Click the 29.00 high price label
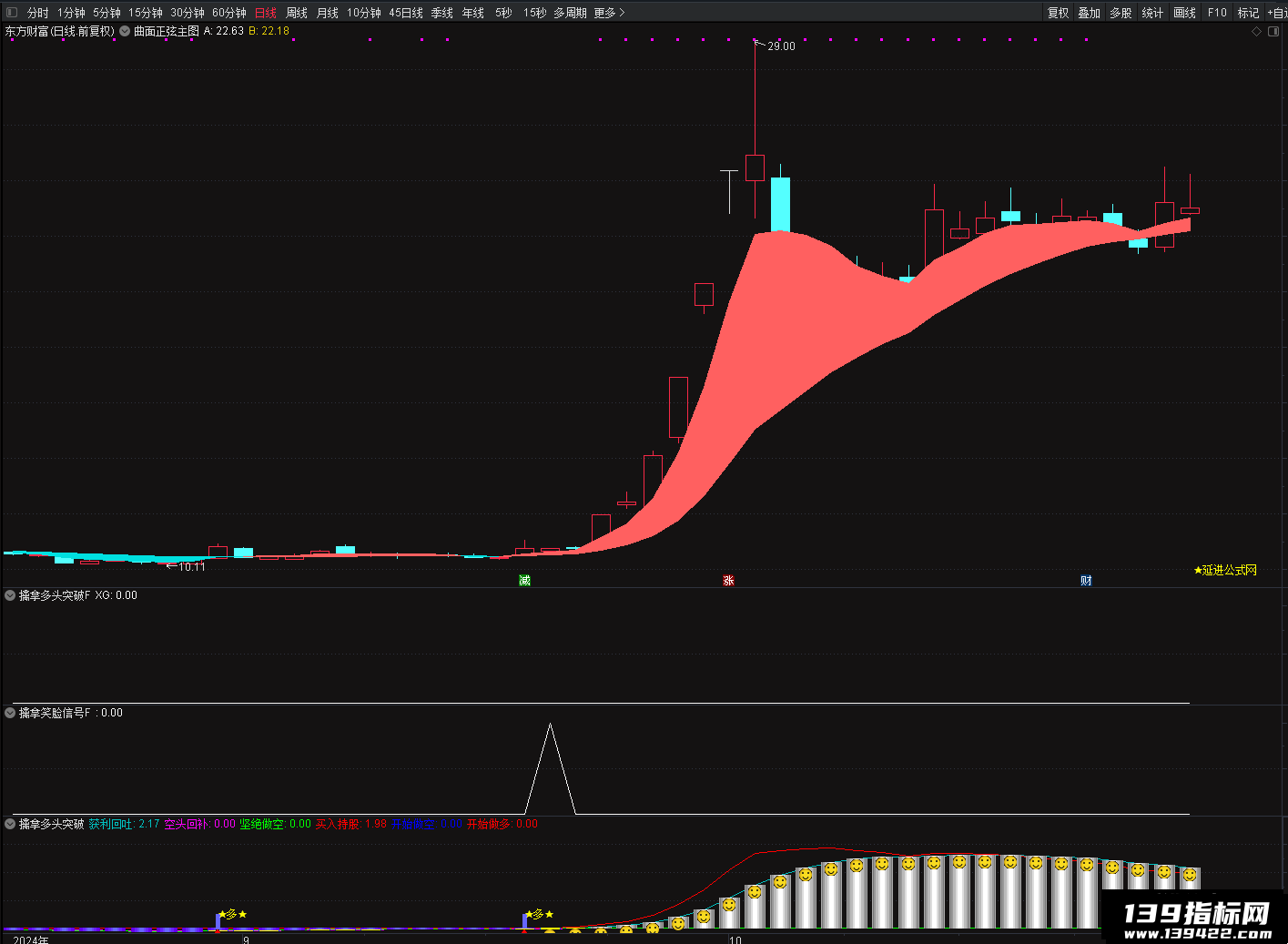The width and height of the screenshot is (1288, 944). pyautogui.click(x=781, y=46)
